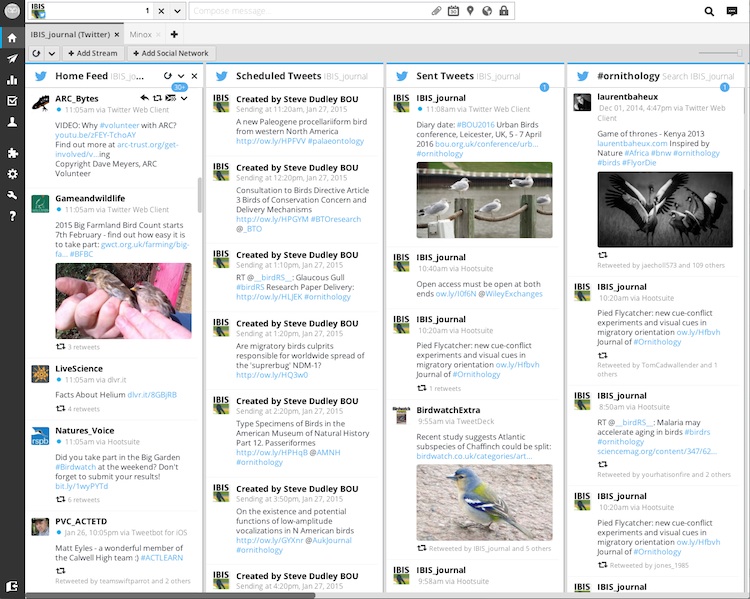The height and width of the screenshot is (599, 750).
Task: Clear selected profile with X button
Action: point(161,11)
